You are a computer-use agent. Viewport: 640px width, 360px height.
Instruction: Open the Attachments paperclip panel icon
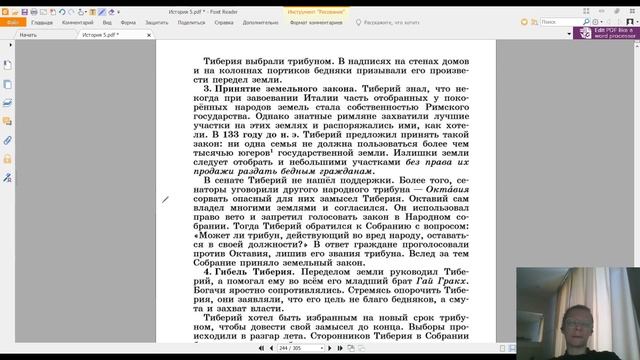[x=7, y=140]
